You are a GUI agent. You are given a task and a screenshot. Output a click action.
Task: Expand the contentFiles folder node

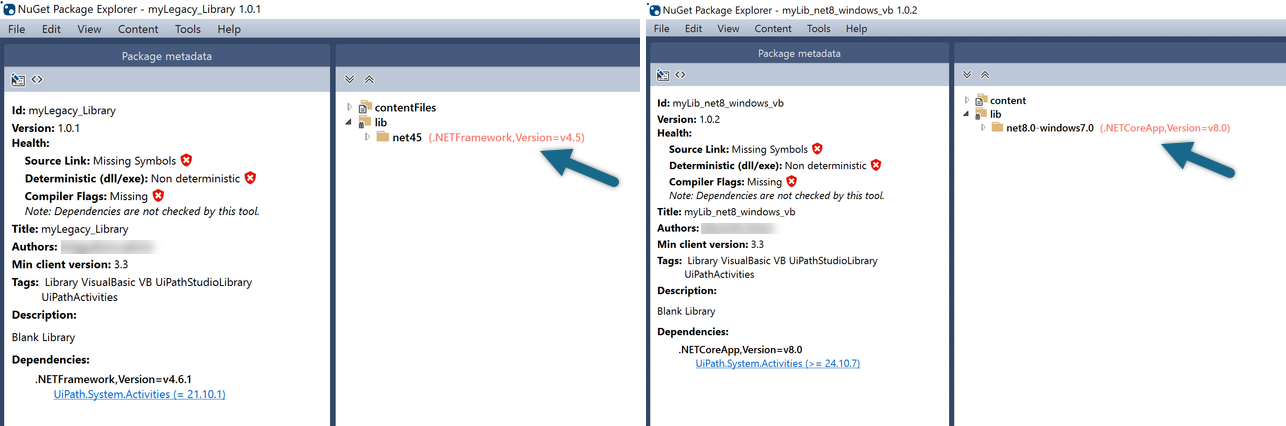[x=350, y=107]
